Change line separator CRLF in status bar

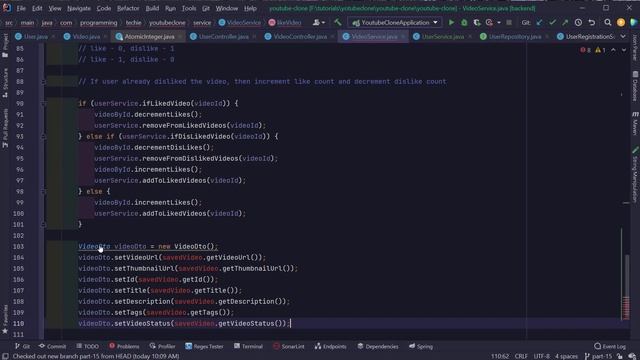[x=521, y=356]
